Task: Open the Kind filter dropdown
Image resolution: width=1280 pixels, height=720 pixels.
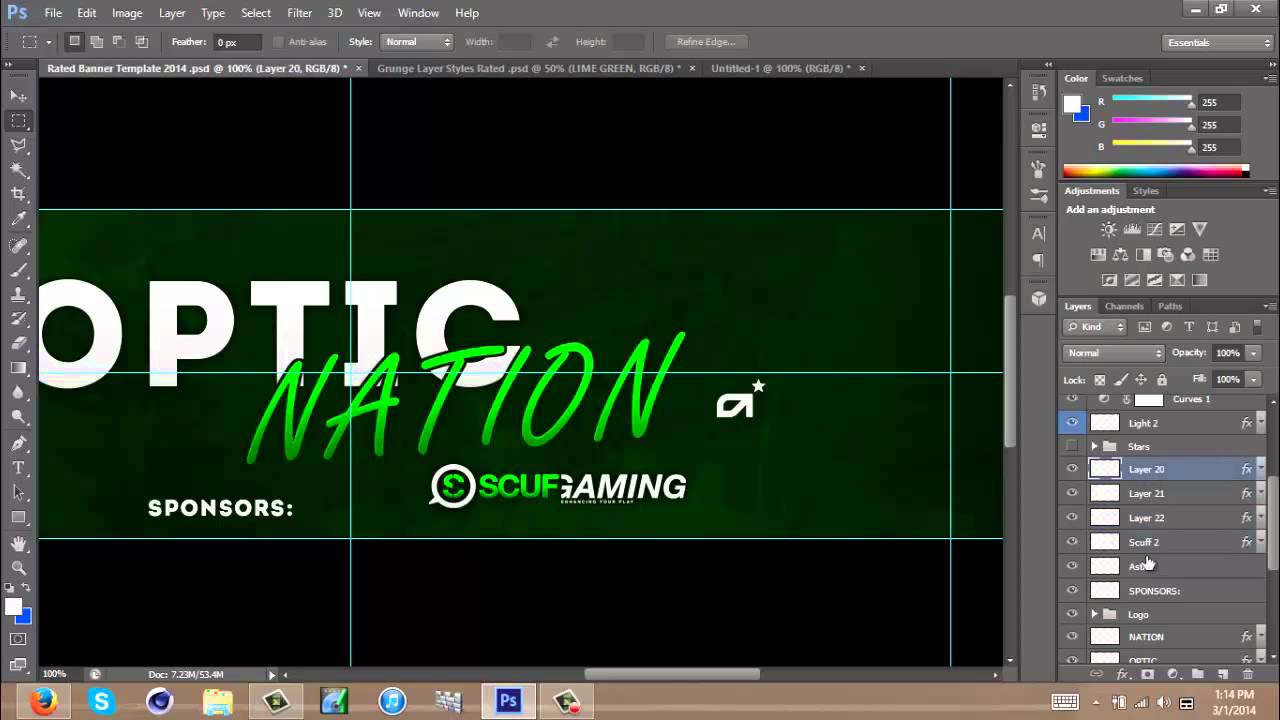Action: pos(1096,327)
